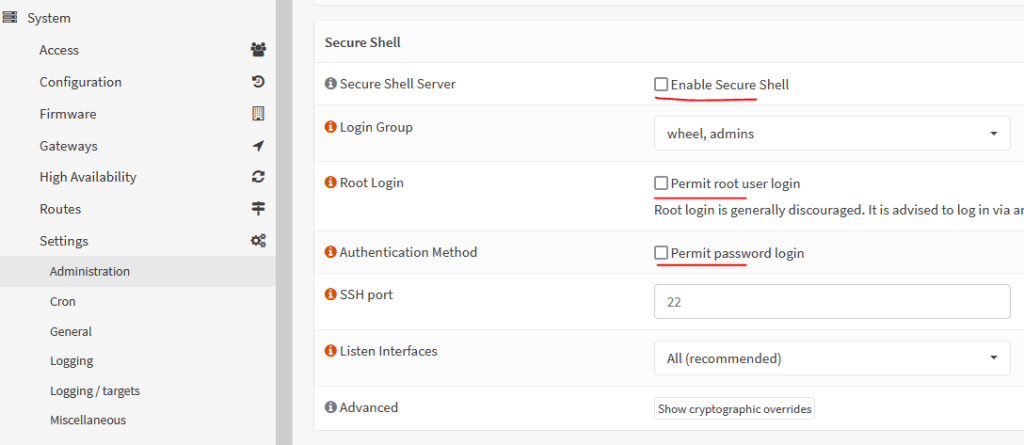Screen dimensions: 1024x445
Task: Click into the SSH port field
Action: (832, 302)
